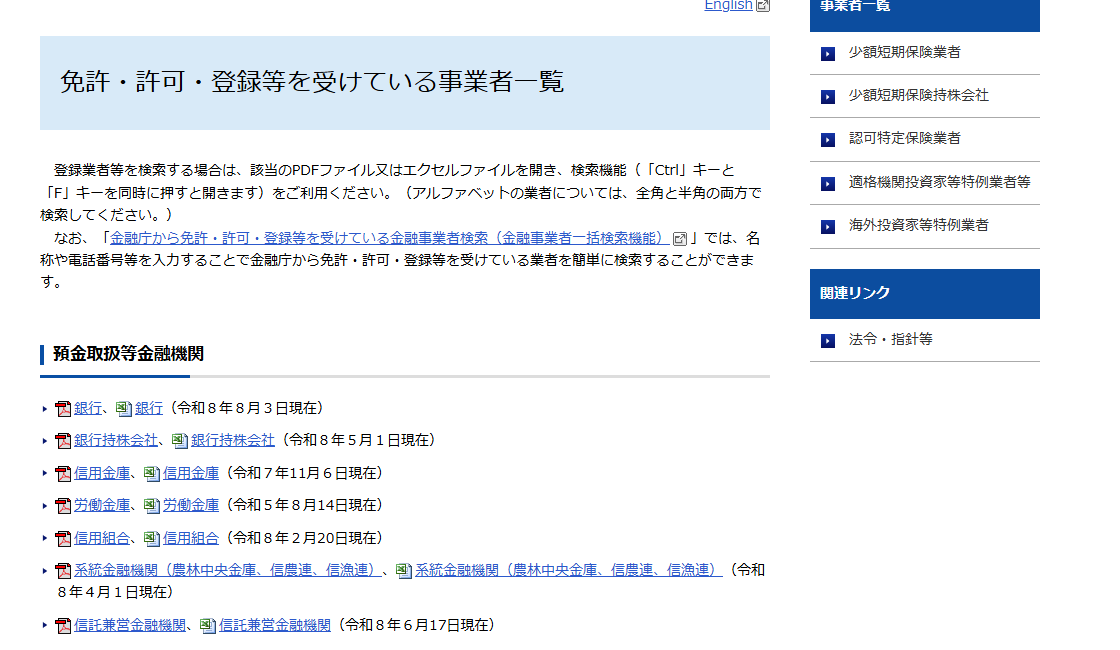This screenshot has height=650, width=1120.
Task: Go to 認可特定保険業者 in sidebar
Action: pos(904,138)
